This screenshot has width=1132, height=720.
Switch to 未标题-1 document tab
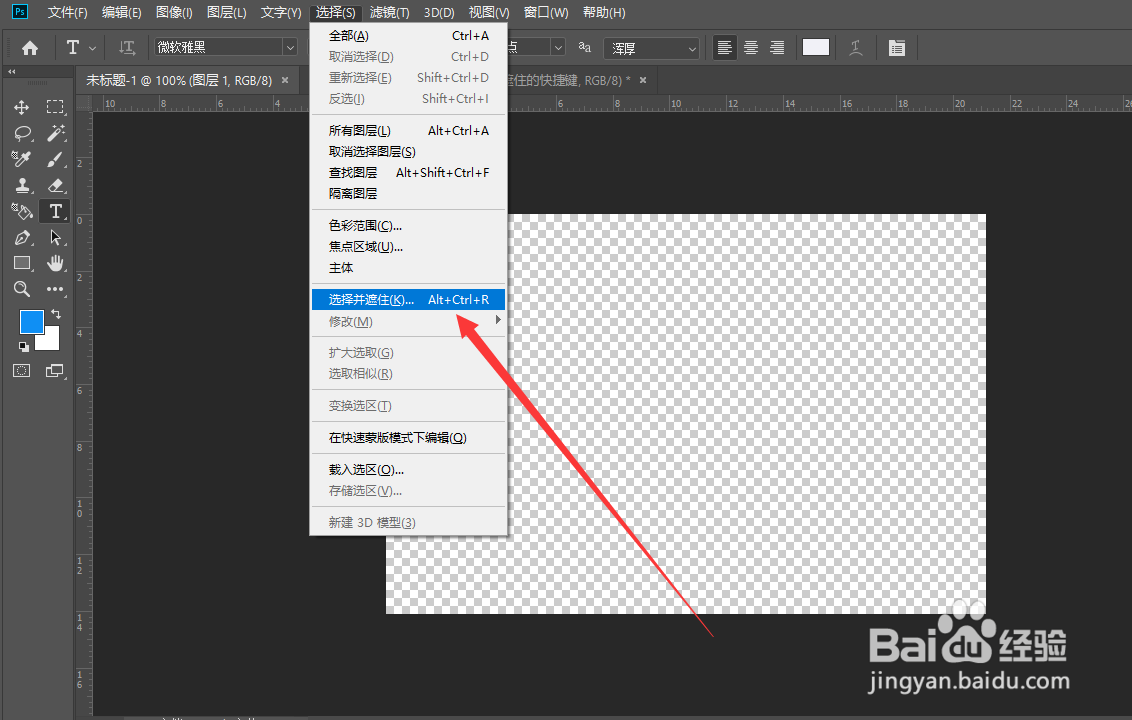[179, 80]
